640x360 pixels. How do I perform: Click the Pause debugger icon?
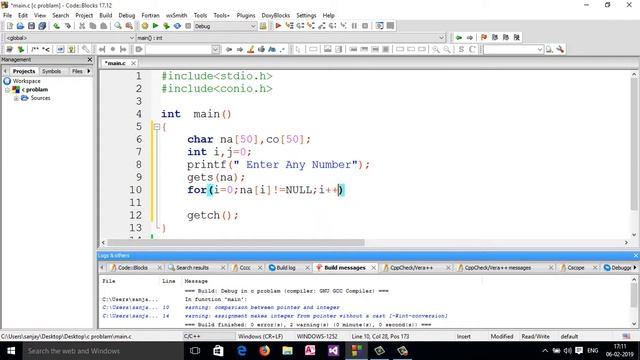[354, 26]
